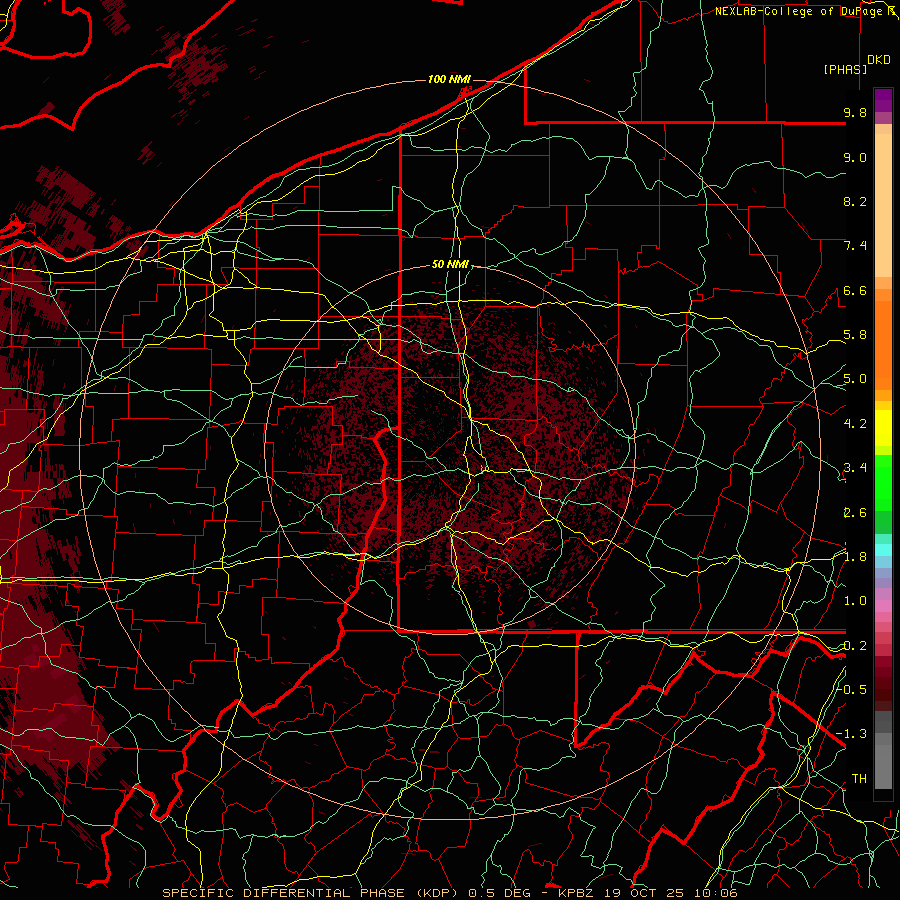
Task: Click the "50 NMI" range ring label
Action: [450, 264]
